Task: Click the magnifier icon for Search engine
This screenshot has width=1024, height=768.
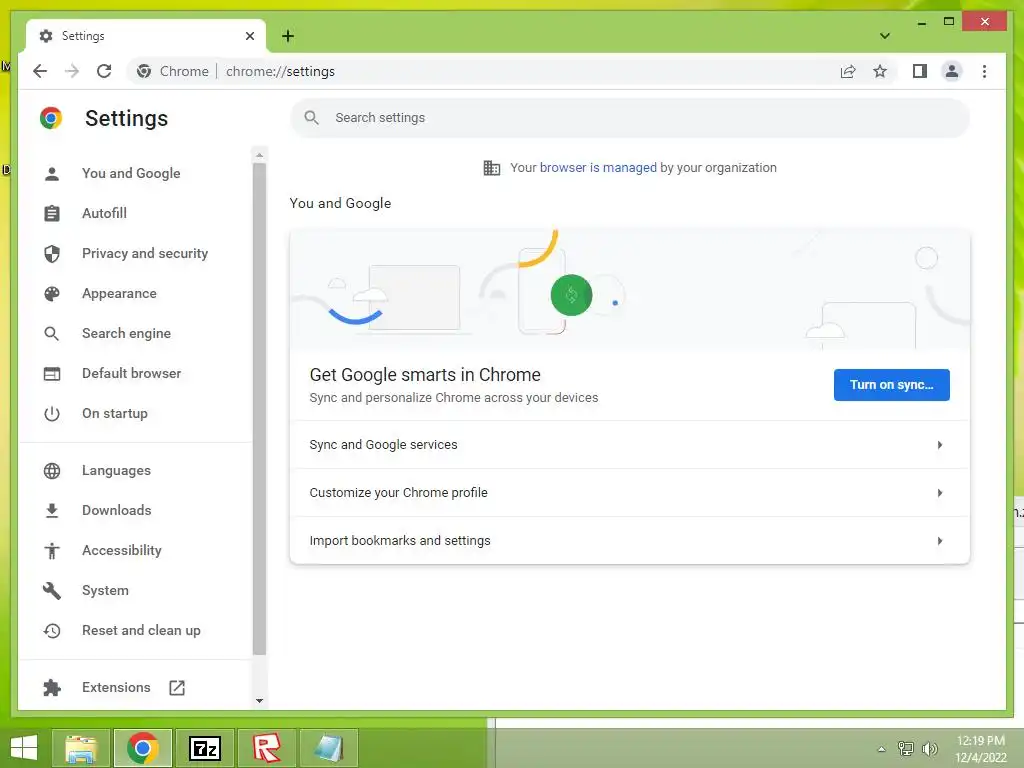Action: [x=52, y=334]
